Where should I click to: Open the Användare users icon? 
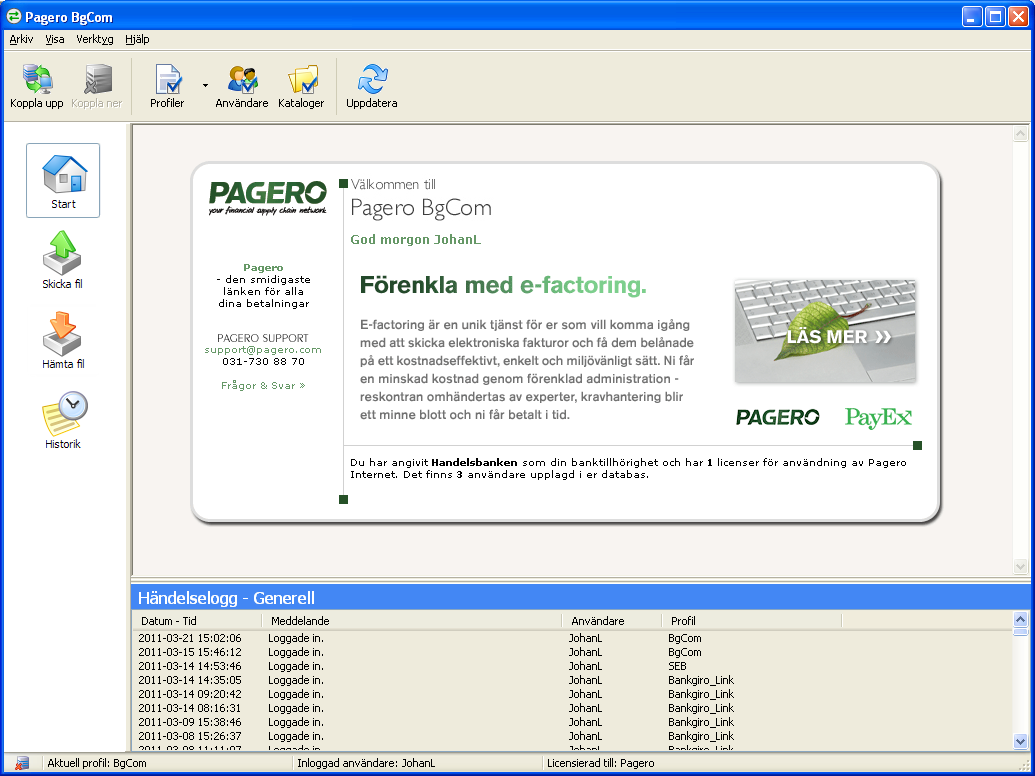(242, 79)
